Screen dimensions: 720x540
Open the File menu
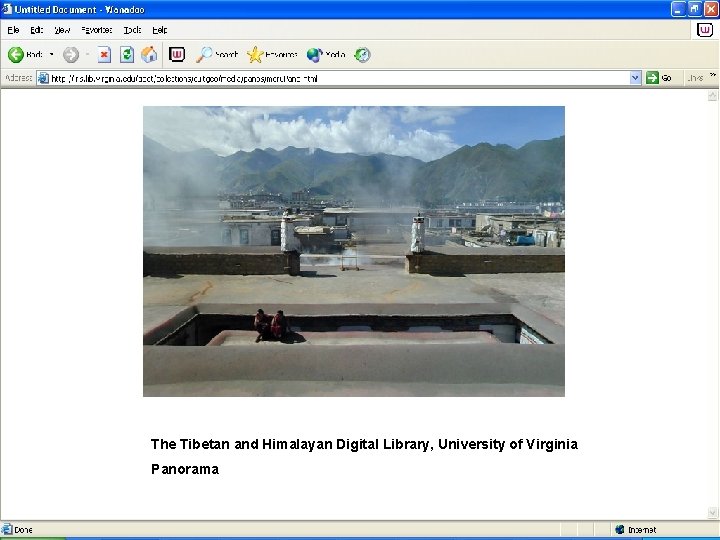[13, 30]
